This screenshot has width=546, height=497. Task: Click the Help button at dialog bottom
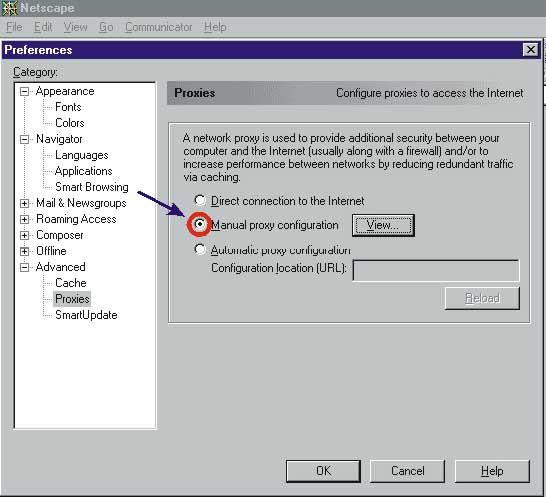pos(492,471)
